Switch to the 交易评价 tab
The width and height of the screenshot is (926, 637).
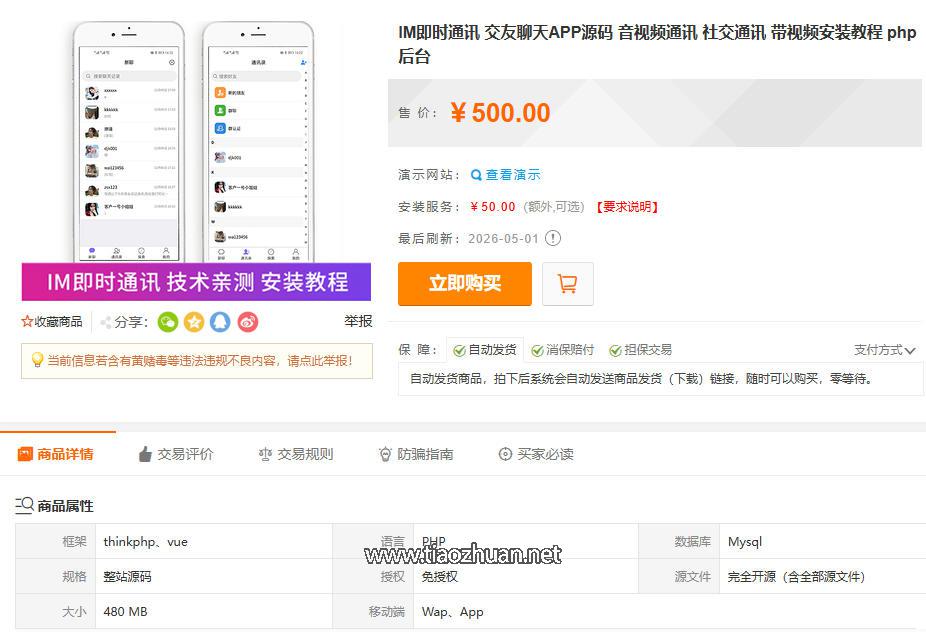(x=176, y=454)
